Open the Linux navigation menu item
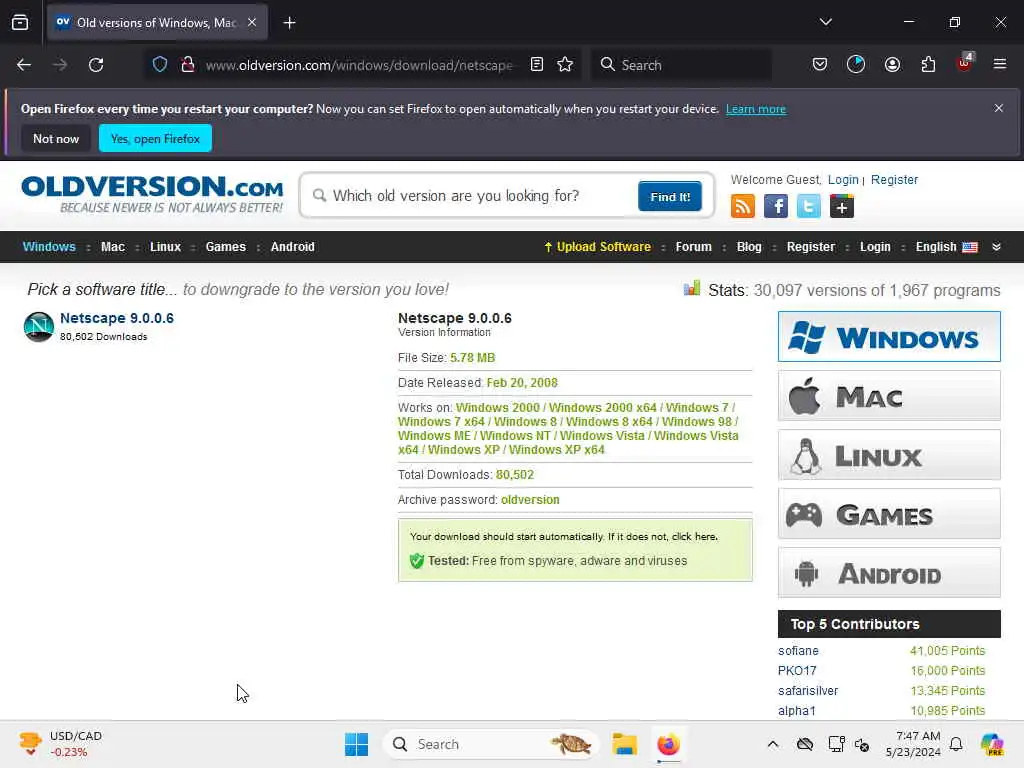This screenshot has width=1024, height=768. [165, 247]
